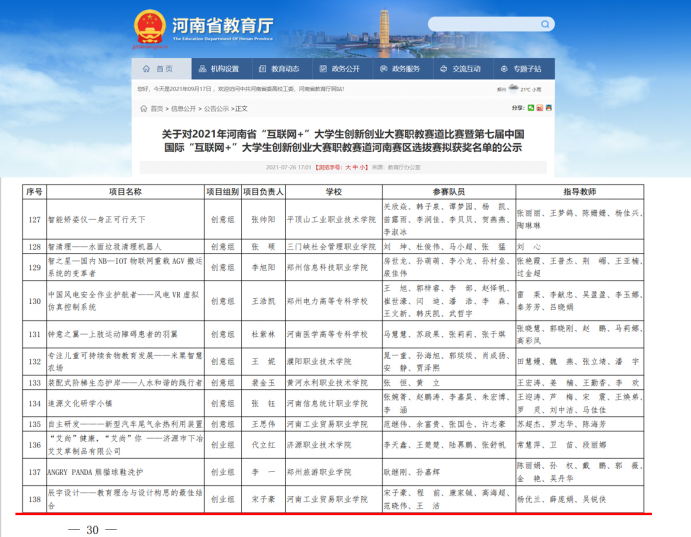Open the 机构设置 navigation tab
Viewport: 691px width, 537px height.
[217, 69]
